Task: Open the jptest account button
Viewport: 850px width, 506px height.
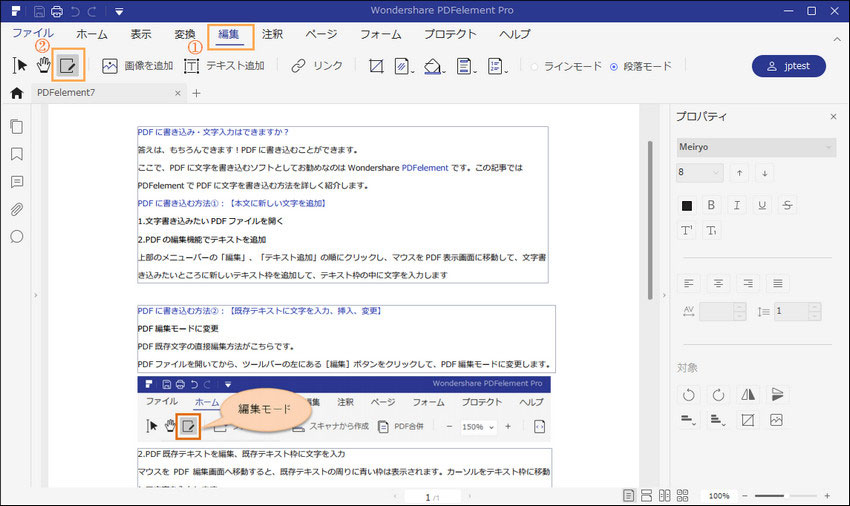Action: [x=789, y=66]
